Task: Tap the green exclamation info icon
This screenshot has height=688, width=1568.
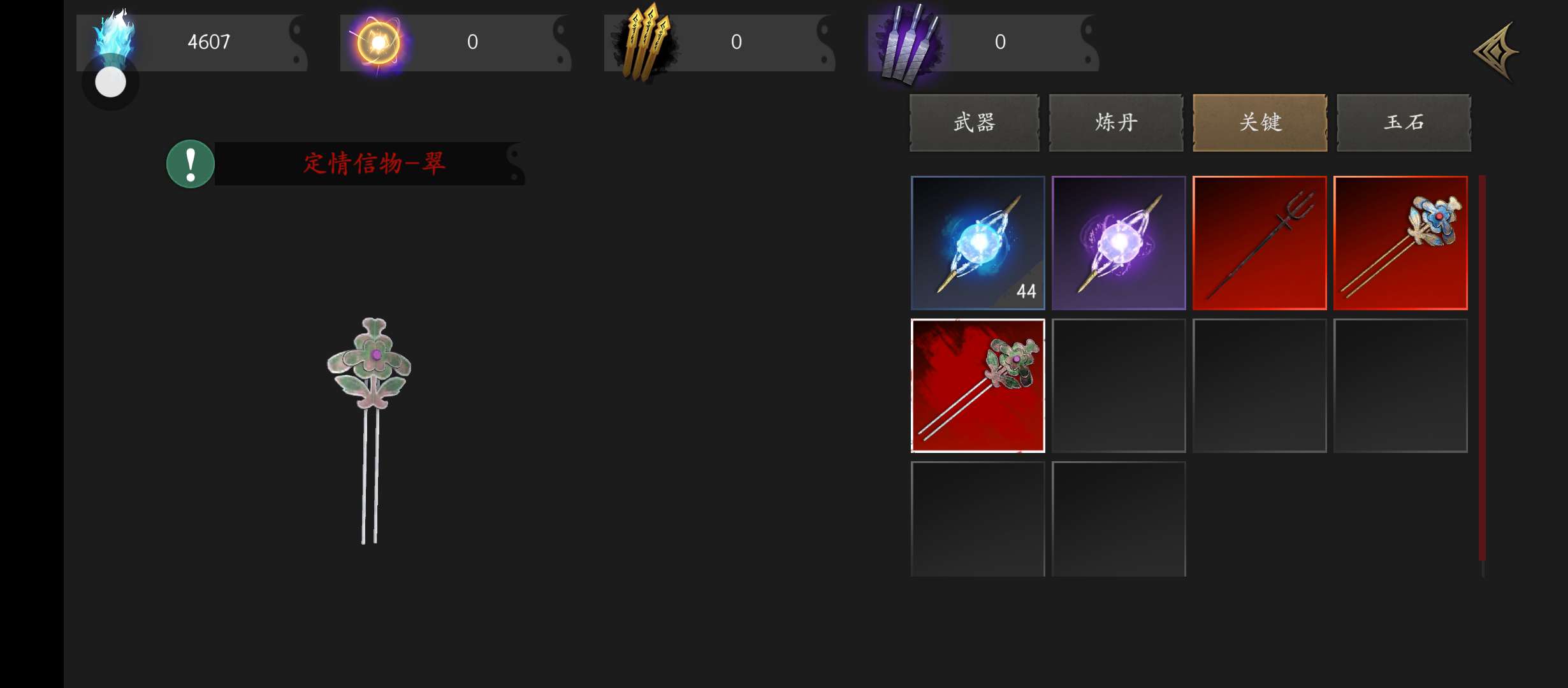Action: pos(190,164)
